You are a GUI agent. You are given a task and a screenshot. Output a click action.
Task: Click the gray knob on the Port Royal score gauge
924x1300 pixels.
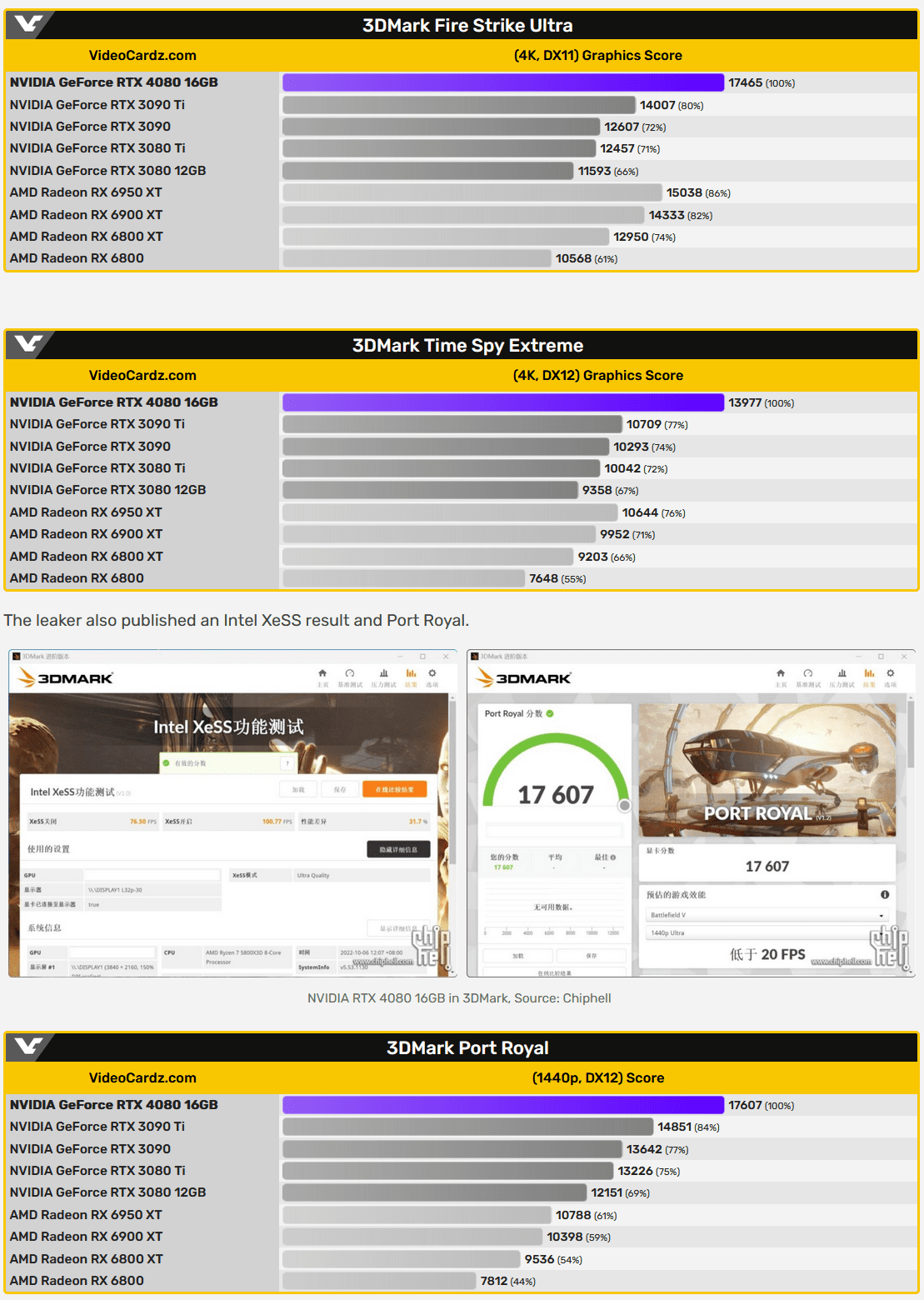pyautogui.click(x=624, y=806)
